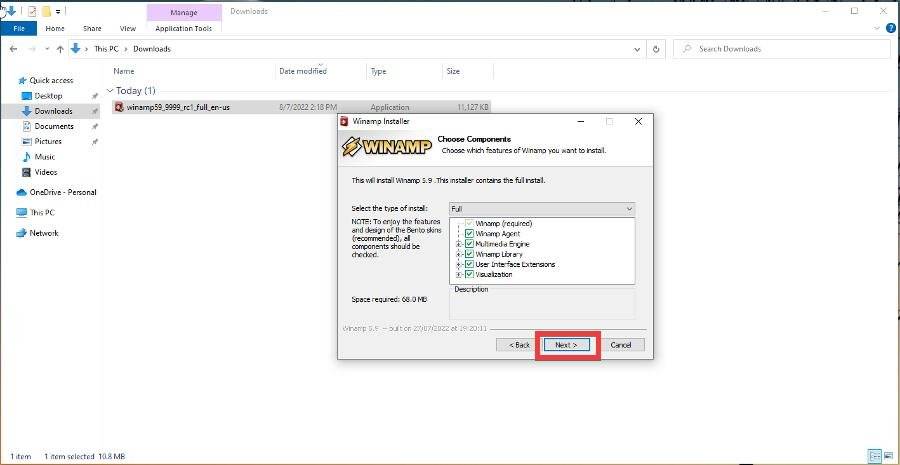Expand the Visualization tree node

[459, 274]
